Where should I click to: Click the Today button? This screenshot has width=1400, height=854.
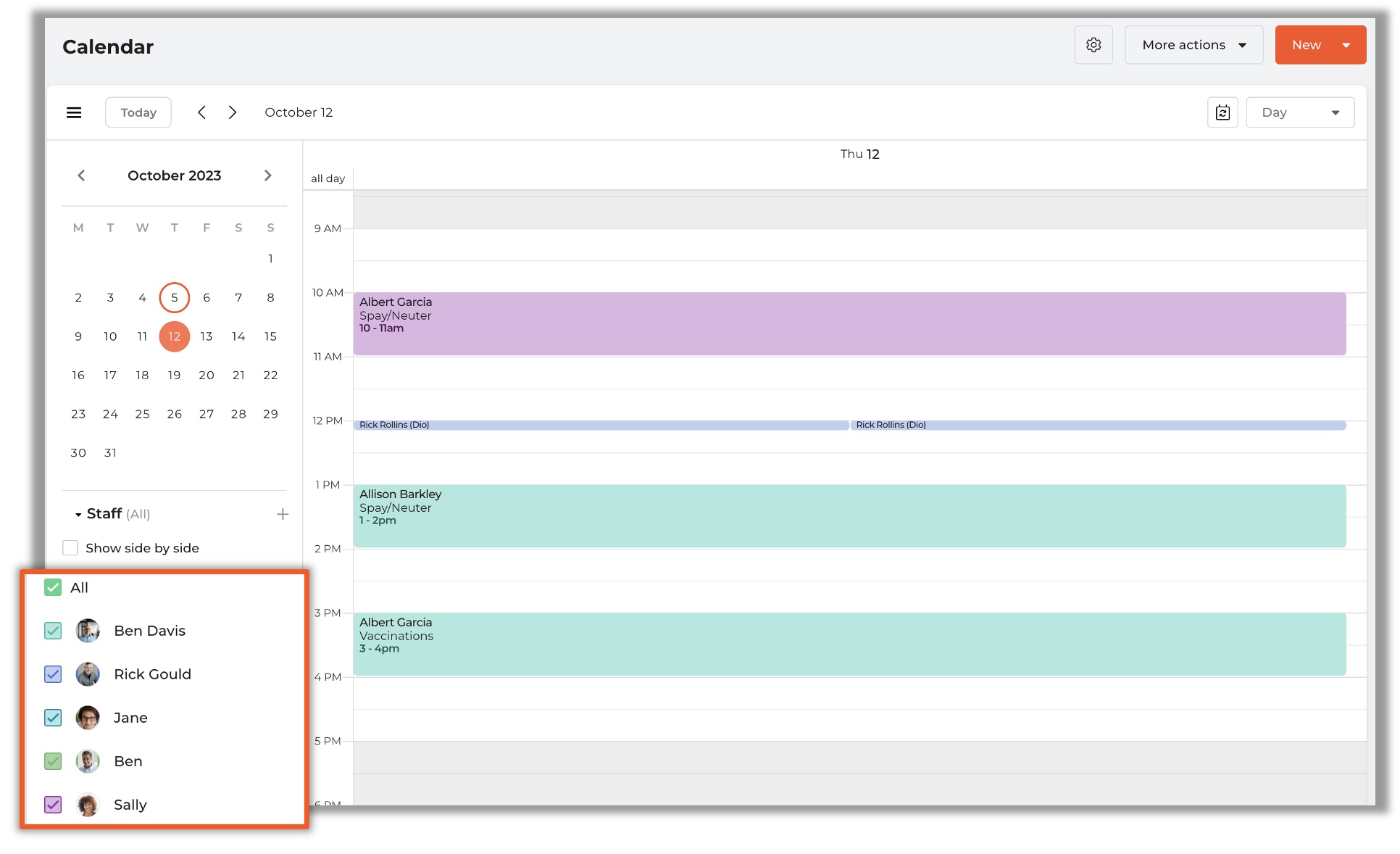[x=138, y=112]
